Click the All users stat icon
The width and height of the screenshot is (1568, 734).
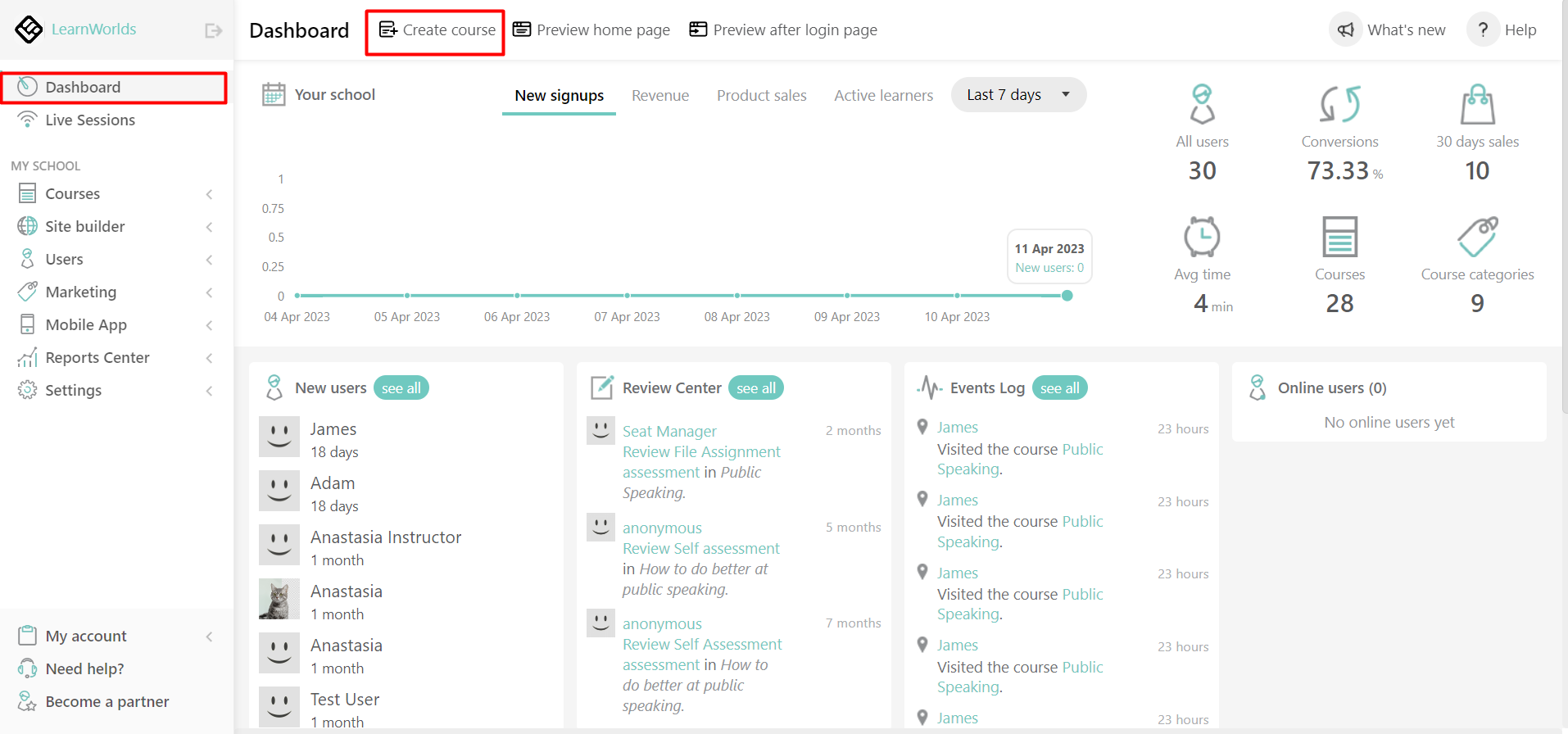(1202, 104)
